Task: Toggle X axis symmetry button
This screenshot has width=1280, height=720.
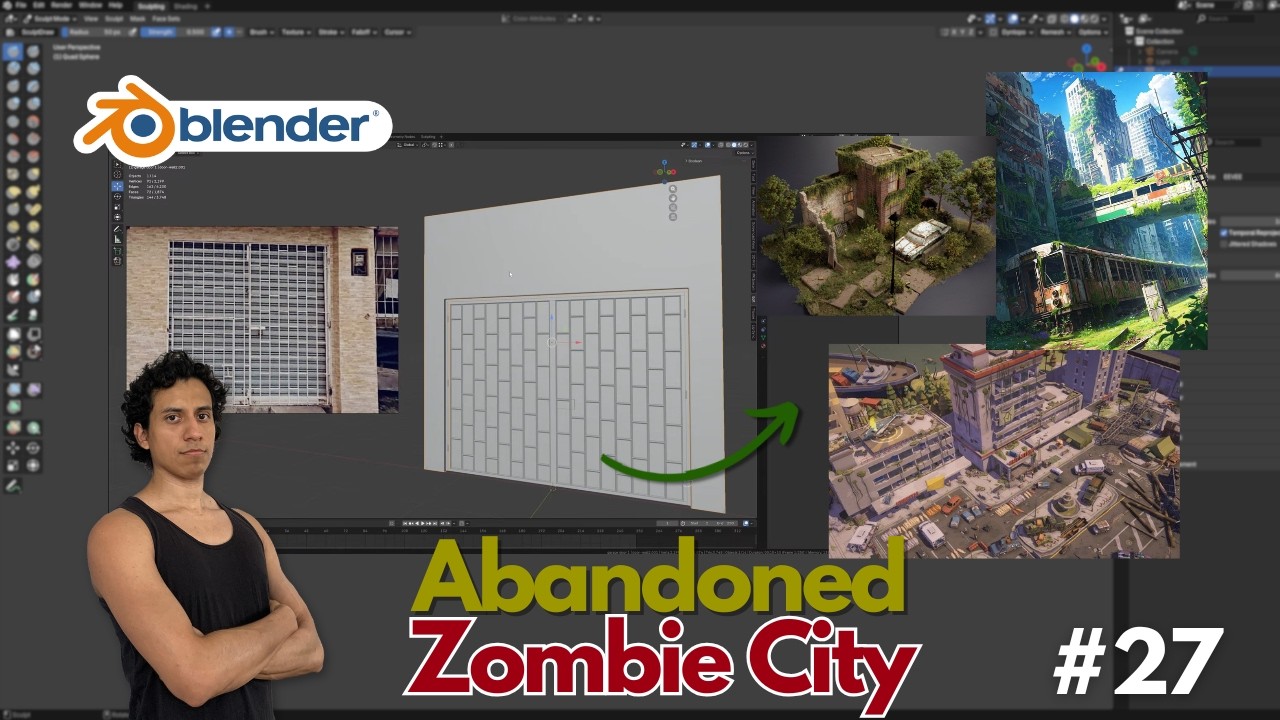Action: click(x=954, y=32)
